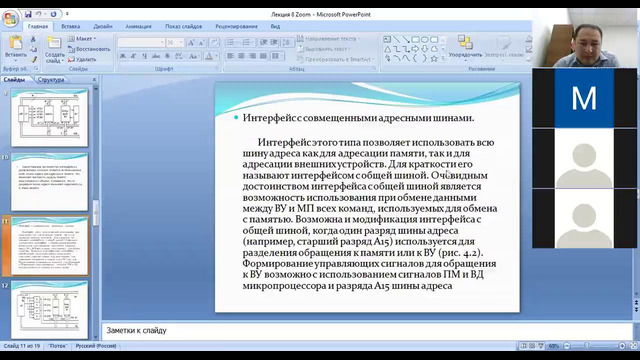This screenshot has width=640, height=360.
Task: Create a new slide with Создать слайд
Action: (x=54, y=49)
